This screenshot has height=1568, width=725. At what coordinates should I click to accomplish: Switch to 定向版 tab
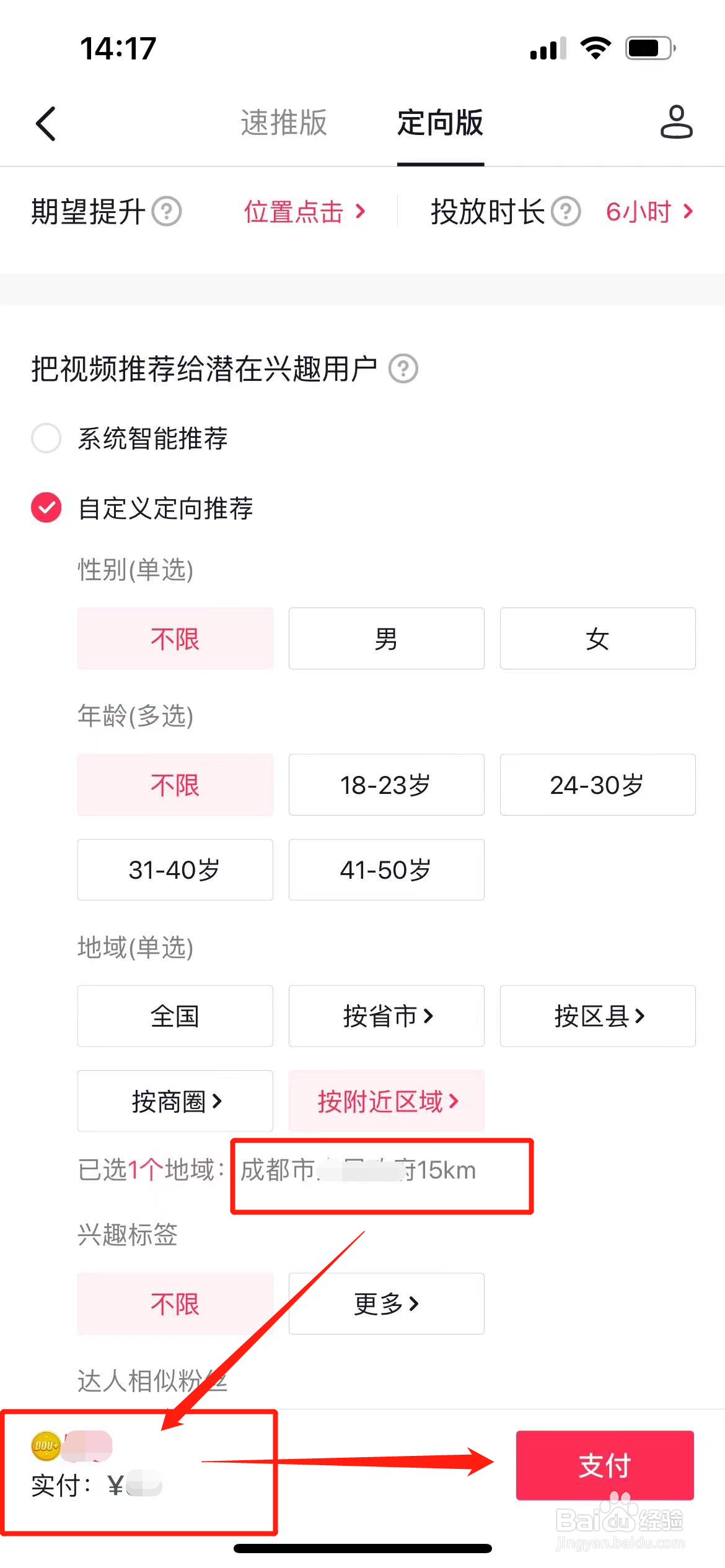440,123
